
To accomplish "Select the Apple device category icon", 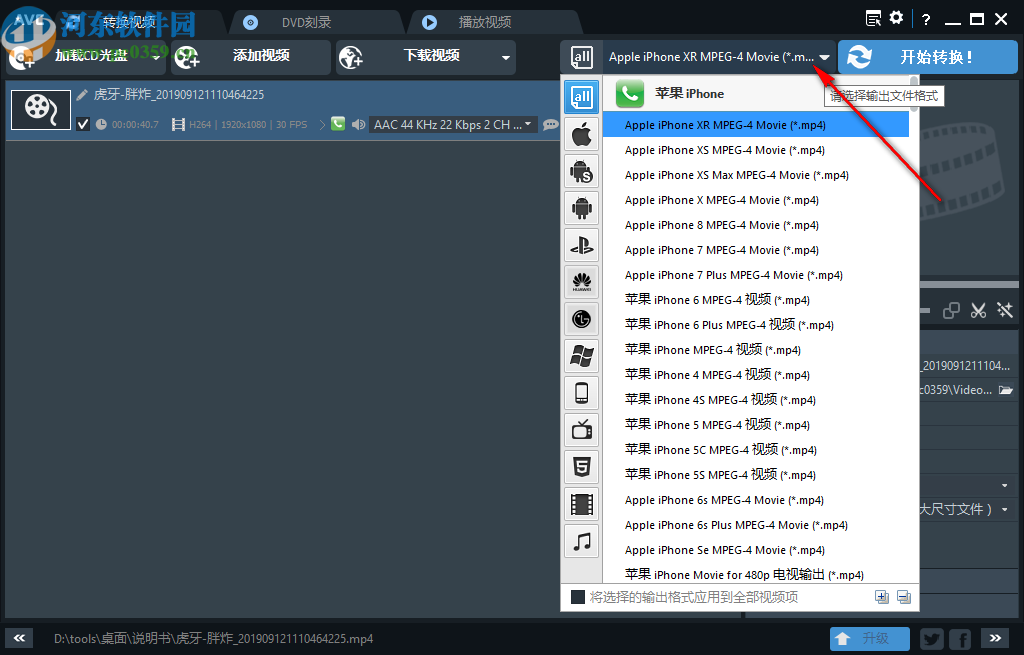I will (582, 134).
